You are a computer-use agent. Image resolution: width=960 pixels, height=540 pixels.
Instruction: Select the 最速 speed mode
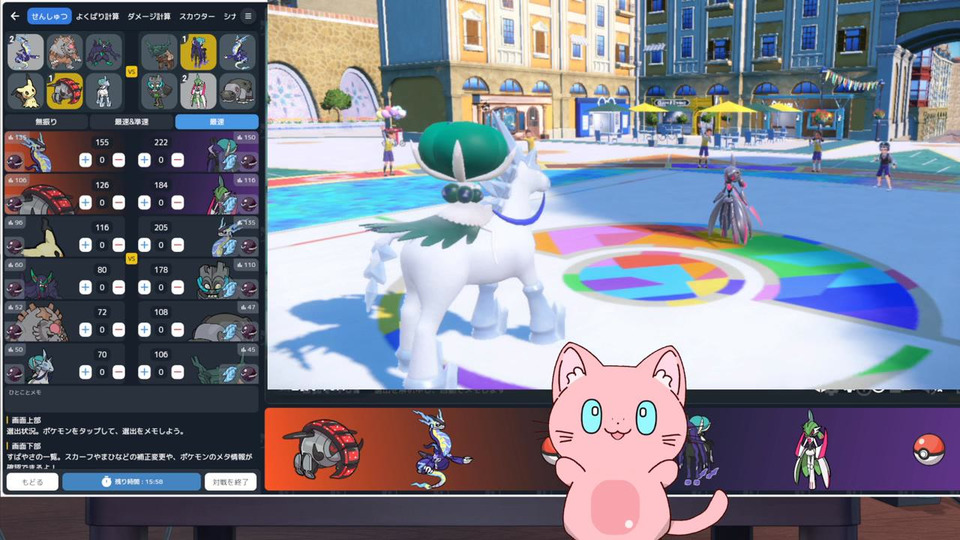217,122
